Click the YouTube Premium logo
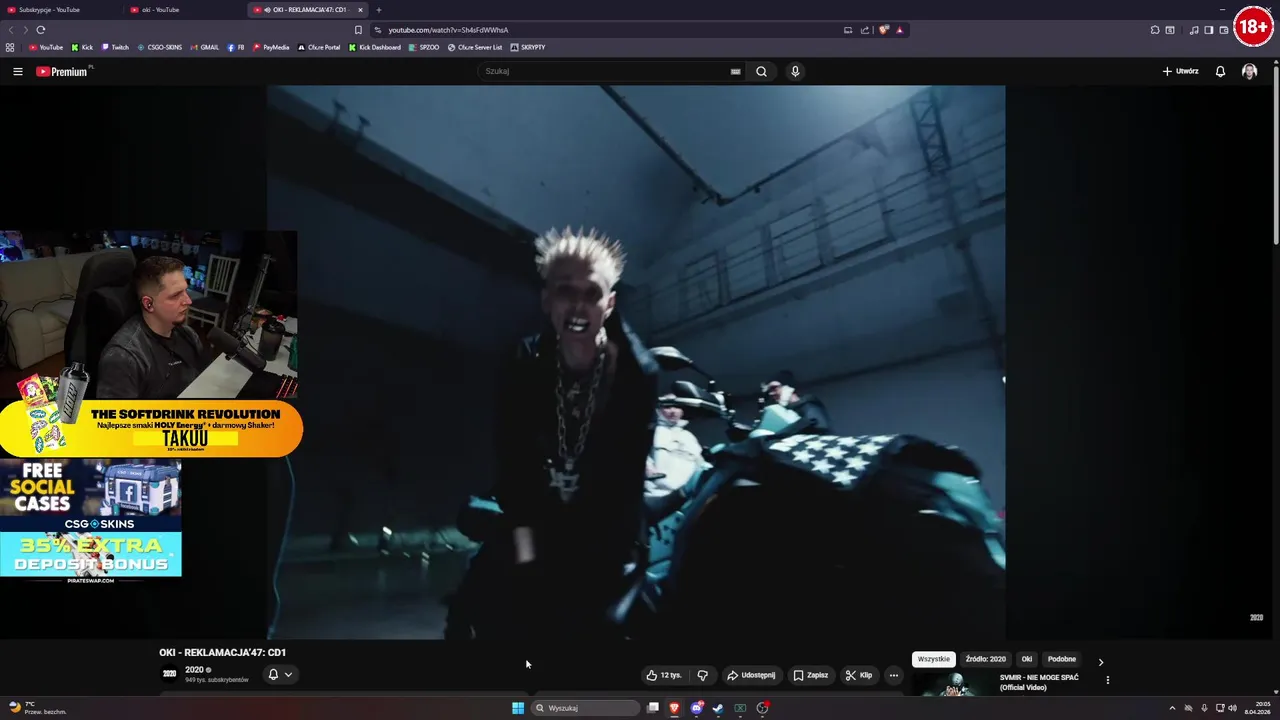Image resolution: width=1280 pixels, height=720 pixels. [62, 71]
